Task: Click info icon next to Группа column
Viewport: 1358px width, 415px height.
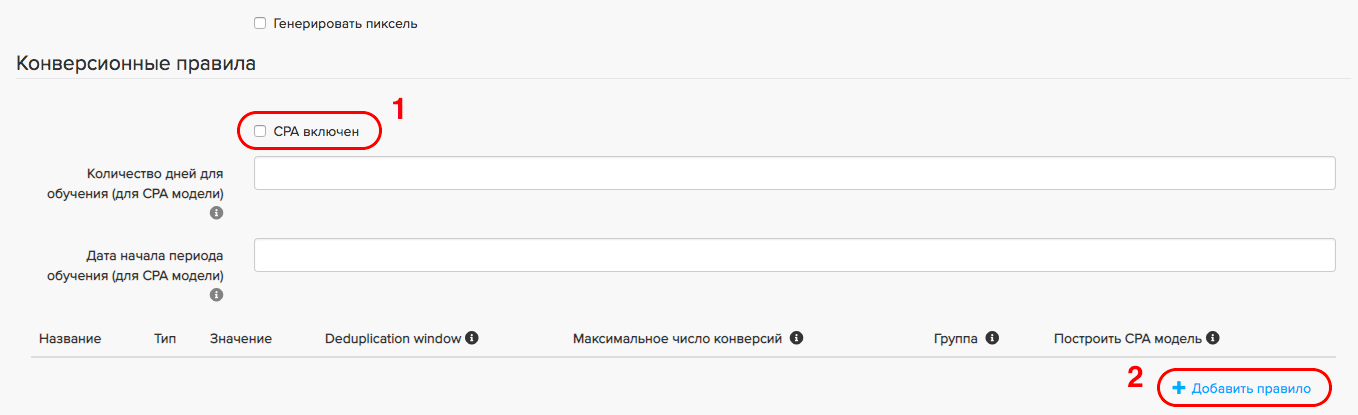Action: click(992, 338)
